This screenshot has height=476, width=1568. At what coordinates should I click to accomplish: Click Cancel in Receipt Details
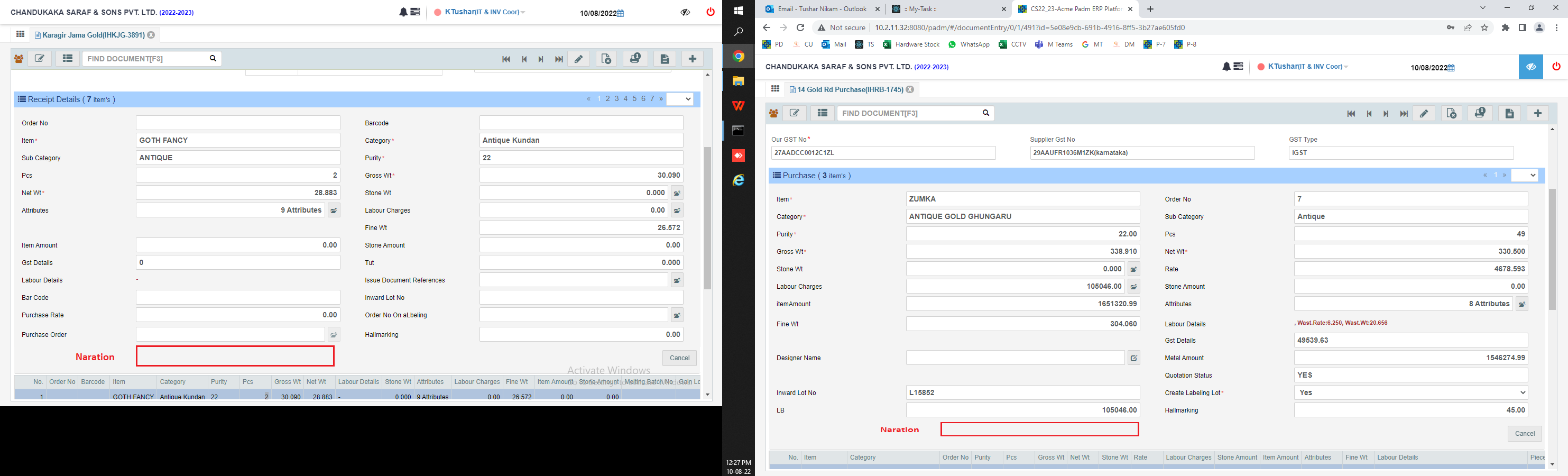coord(679,358)
